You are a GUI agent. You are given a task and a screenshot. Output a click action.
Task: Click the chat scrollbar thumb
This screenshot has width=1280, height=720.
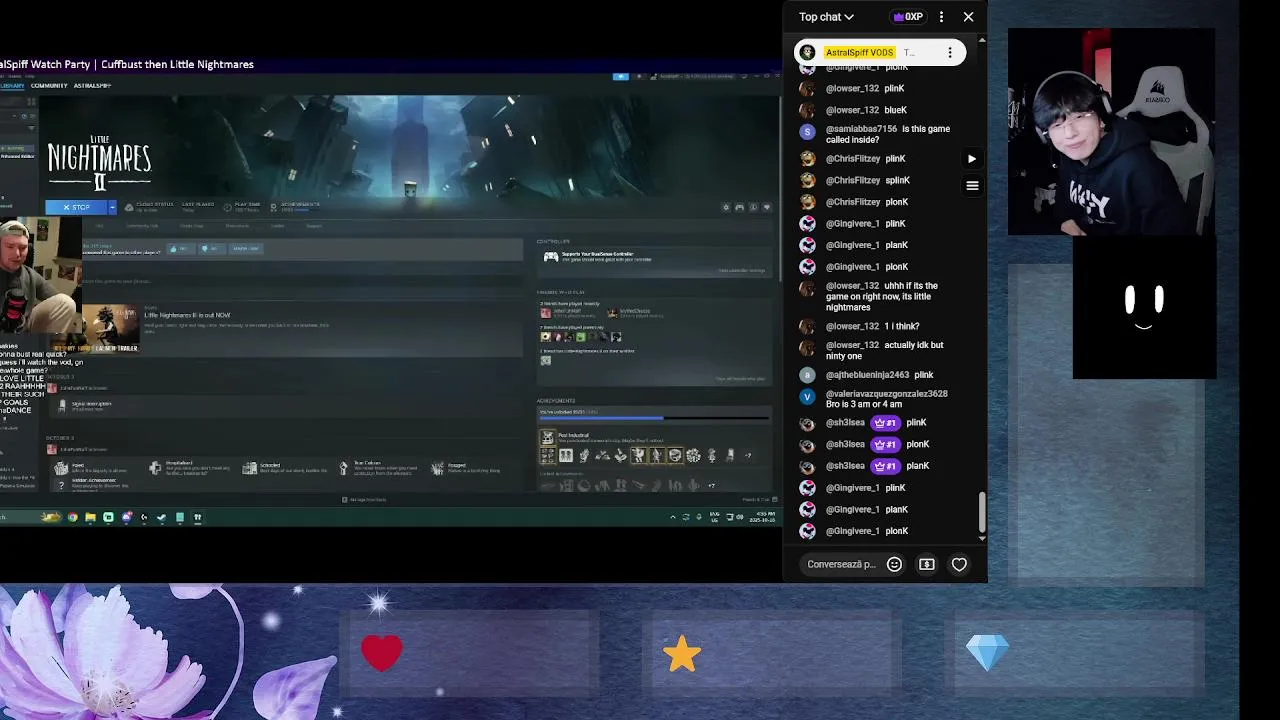982,512
